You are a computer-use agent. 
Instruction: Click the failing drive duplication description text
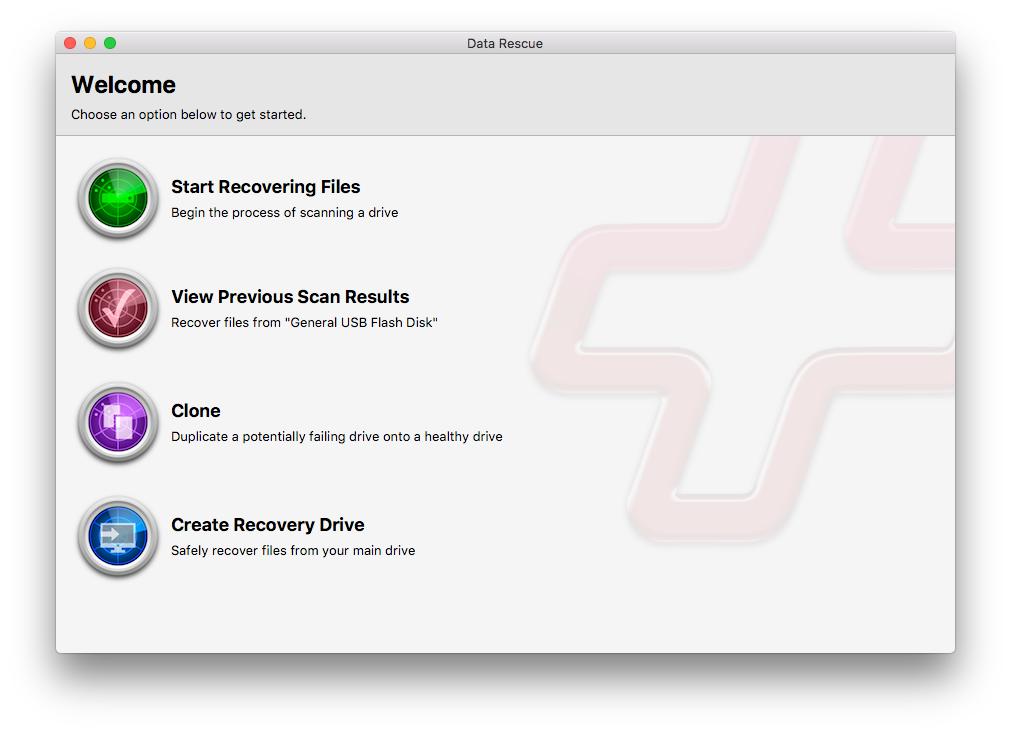click(x=336, y=436)
